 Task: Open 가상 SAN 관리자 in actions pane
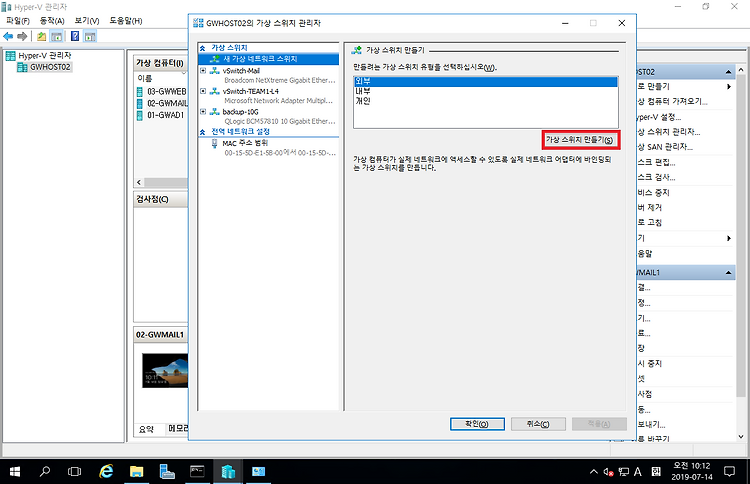pos(665,147)
